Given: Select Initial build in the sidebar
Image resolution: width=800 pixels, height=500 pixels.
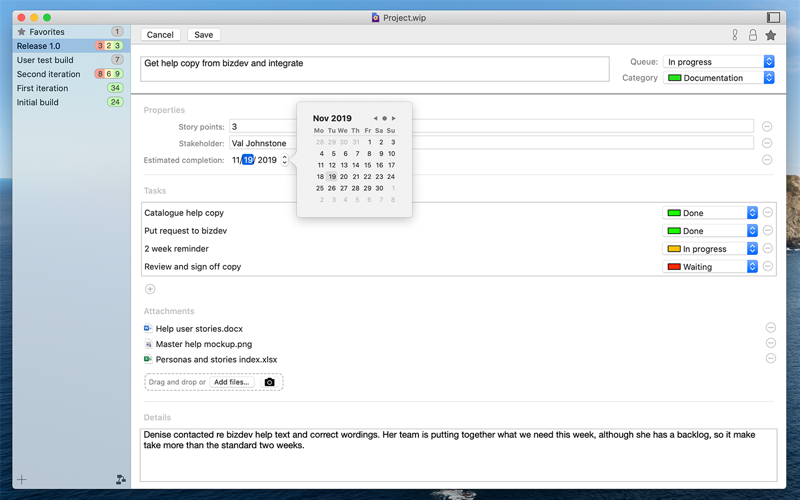Looking at the screenshot, I should pos(71,102).
